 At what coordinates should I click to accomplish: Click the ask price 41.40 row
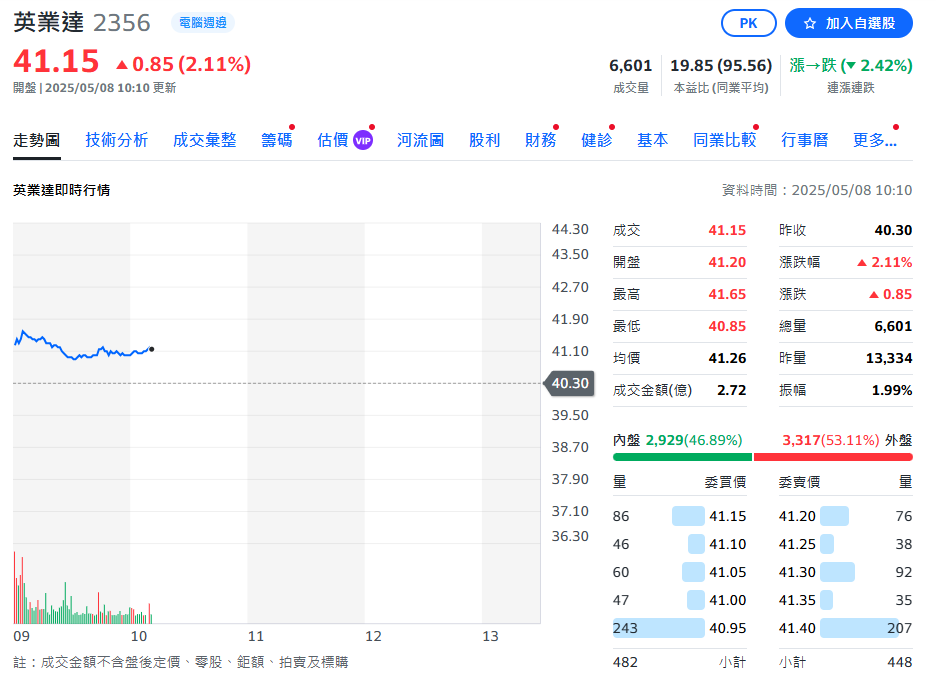[x=845, y=628]
